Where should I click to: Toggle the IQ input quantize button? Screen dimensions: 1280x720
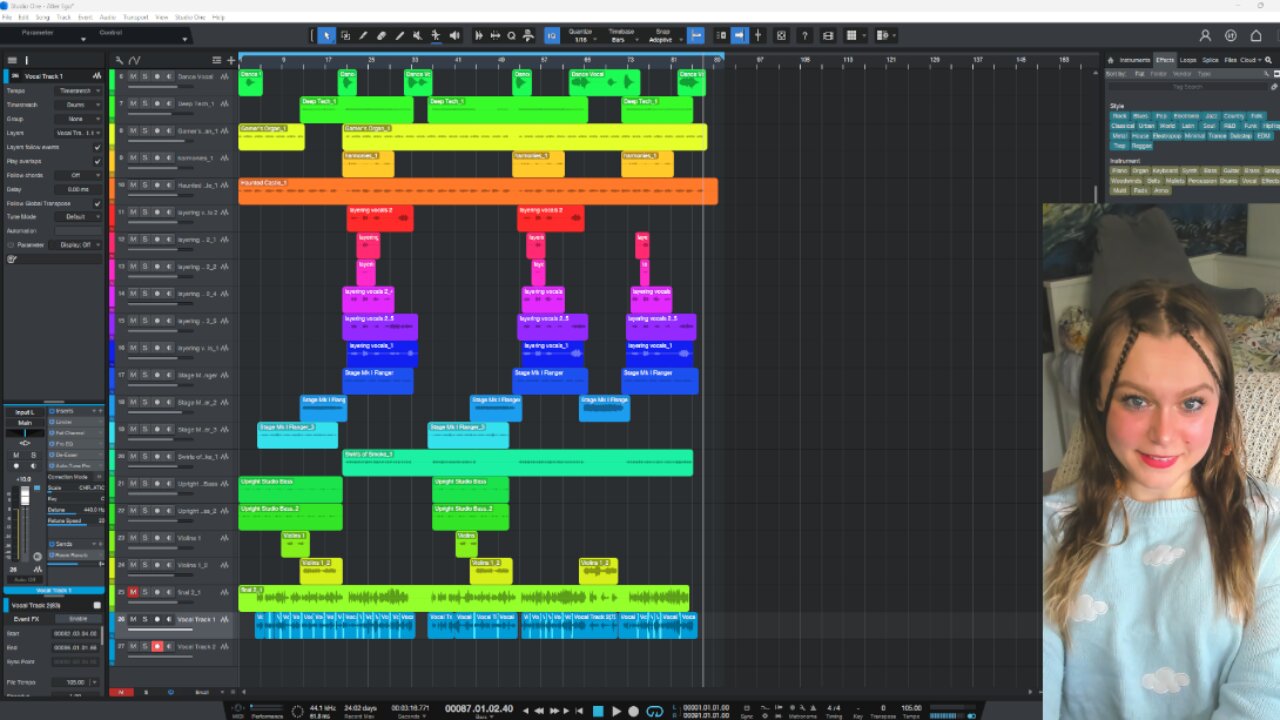(x=551, y=36)
